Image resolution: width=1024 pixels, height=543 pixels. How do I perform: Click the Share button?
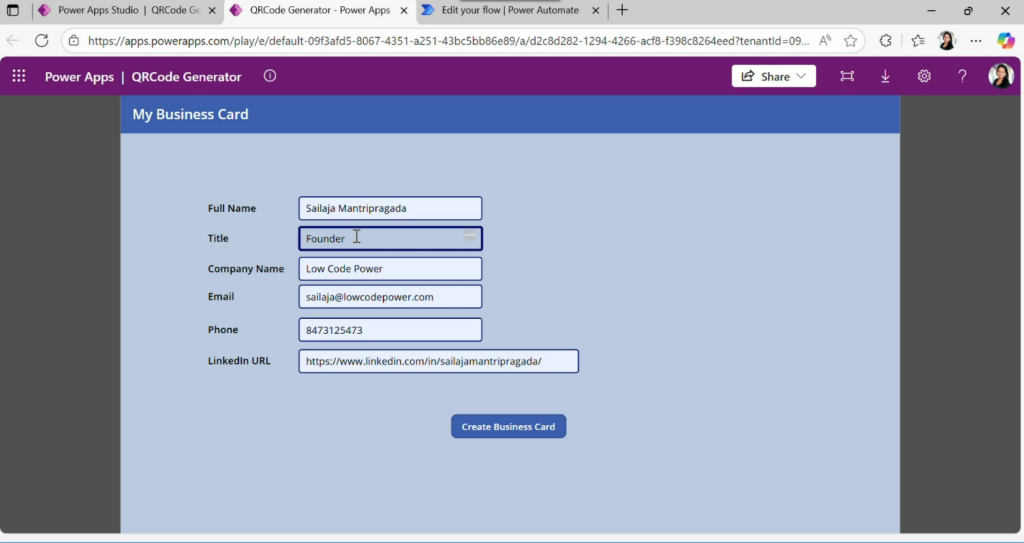773,76
